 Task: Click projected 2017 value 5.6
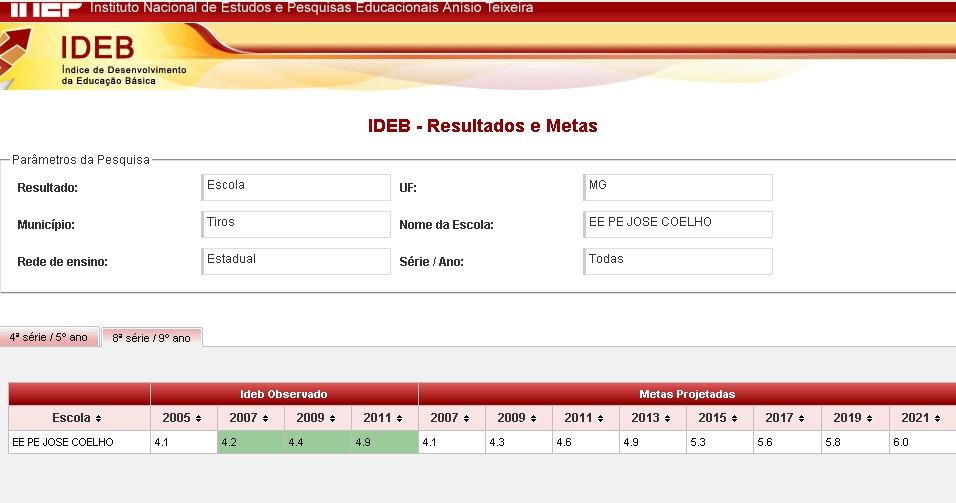(787, 442)
